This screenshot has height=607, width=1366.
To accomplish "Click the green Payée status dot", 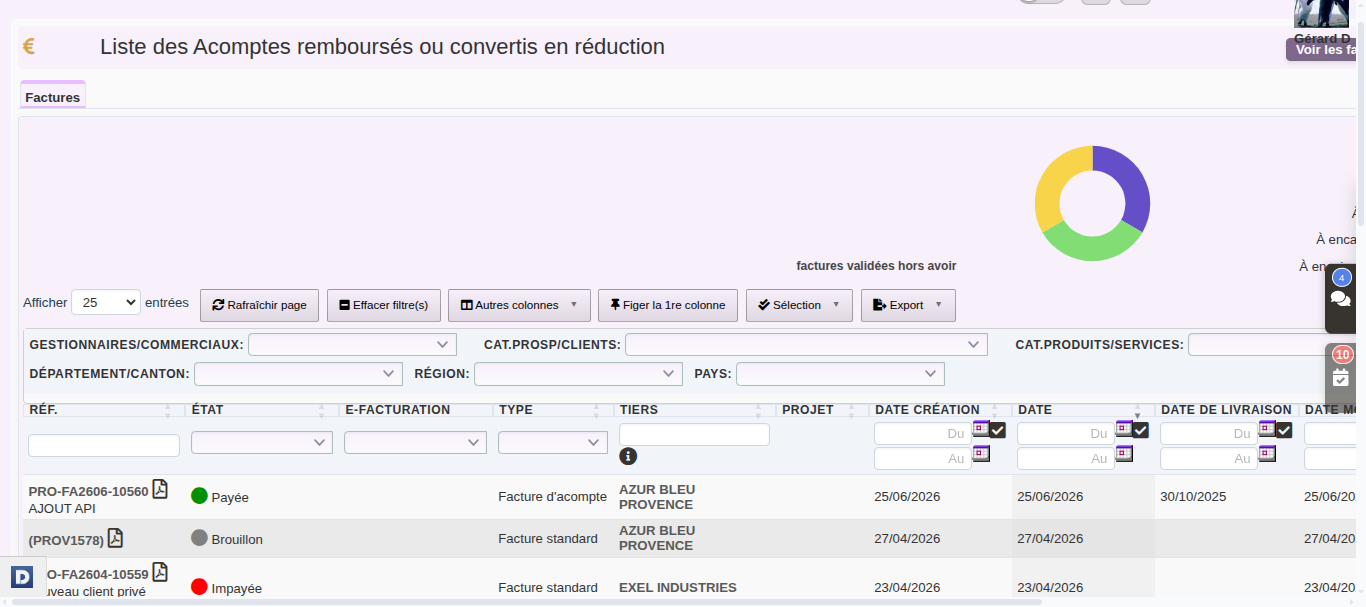I will click(199, 496).
